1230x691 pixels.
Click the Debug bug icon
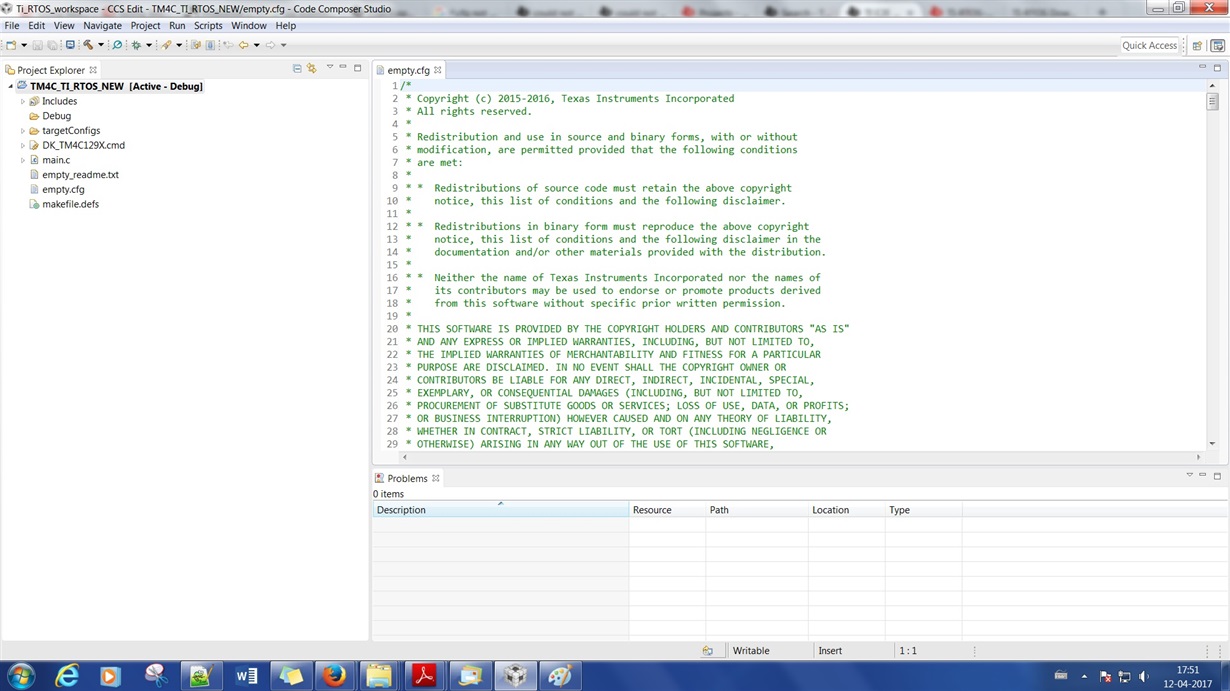(x=136, y=45)
